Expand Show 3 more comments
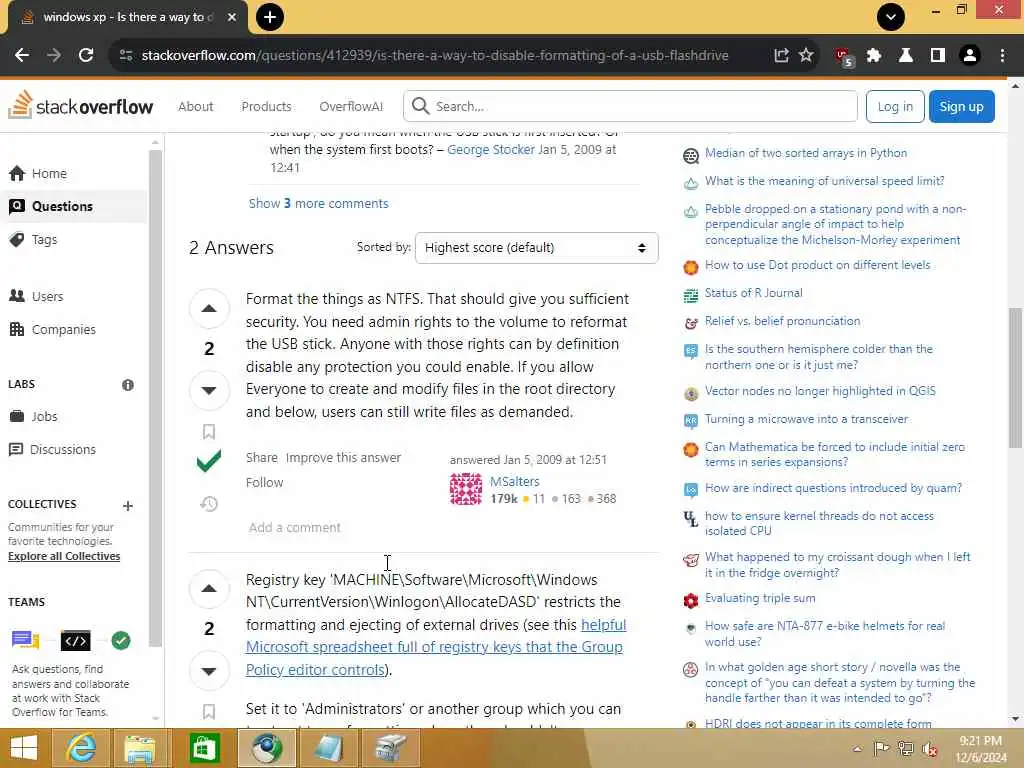This screenshot has height=768, width=1024. 319,203
